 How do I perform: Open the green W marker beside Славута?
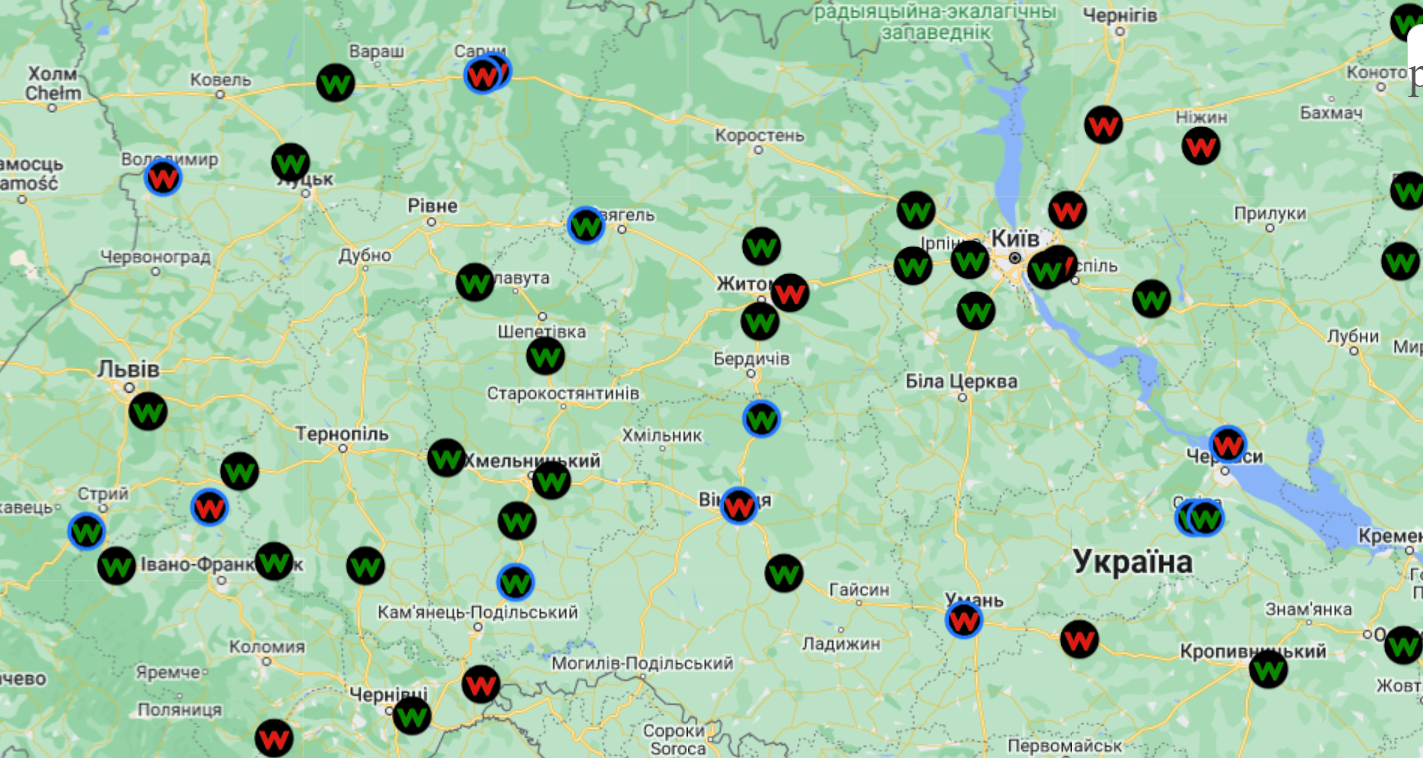475,282
